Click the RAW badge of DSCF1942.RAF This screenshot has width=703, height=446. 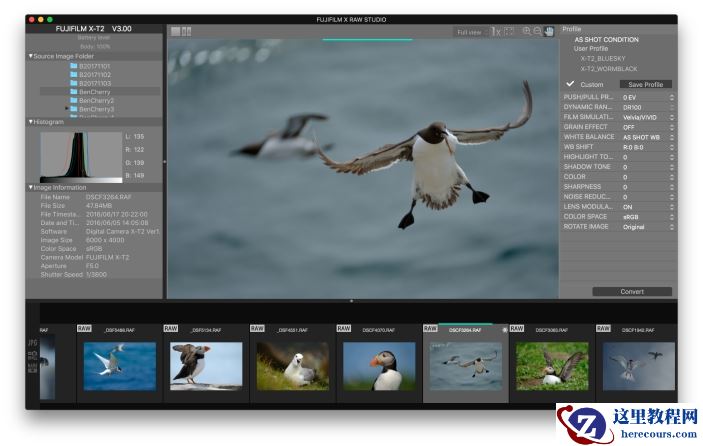[603, 329]
